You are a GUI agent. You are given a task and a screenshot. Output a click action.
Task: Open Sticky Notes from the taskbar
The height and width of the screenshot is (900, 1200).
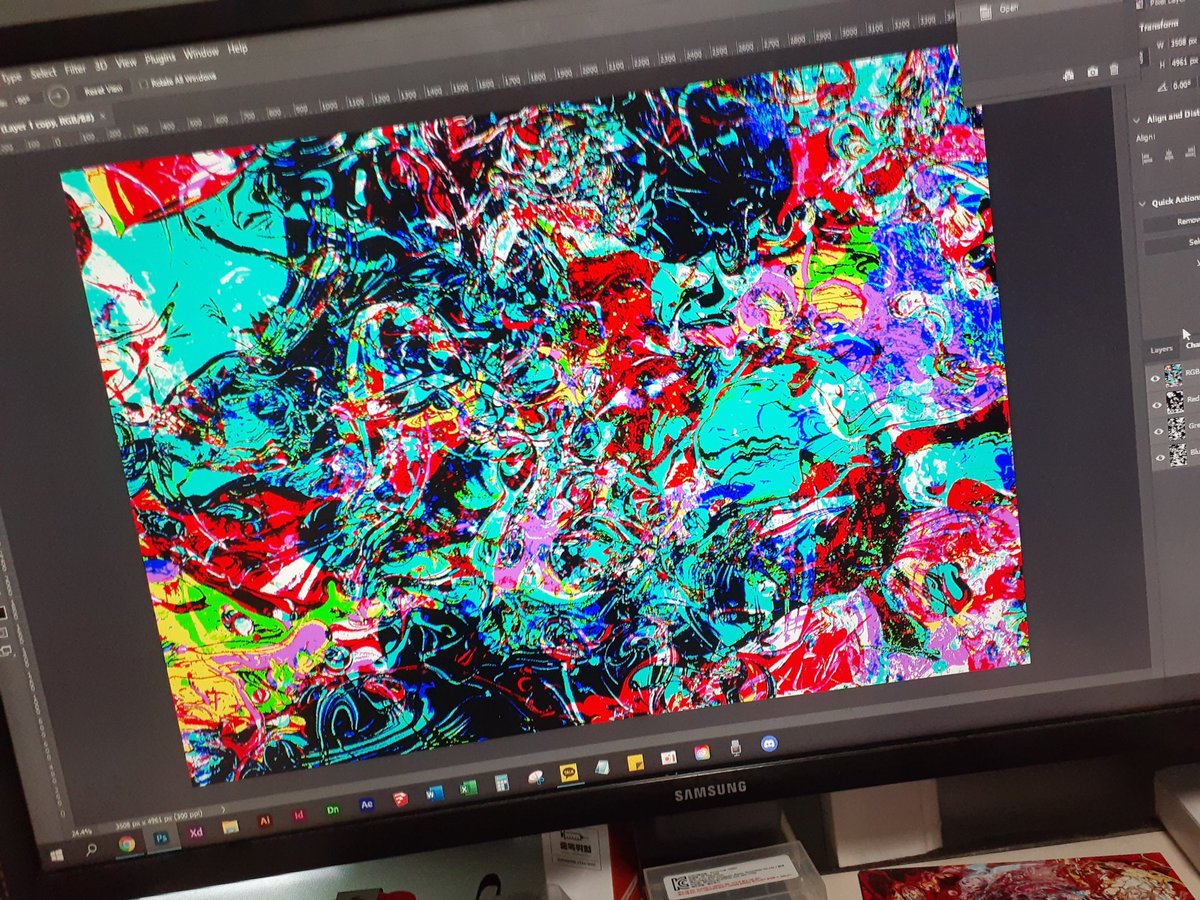click(x=635, y=762)
